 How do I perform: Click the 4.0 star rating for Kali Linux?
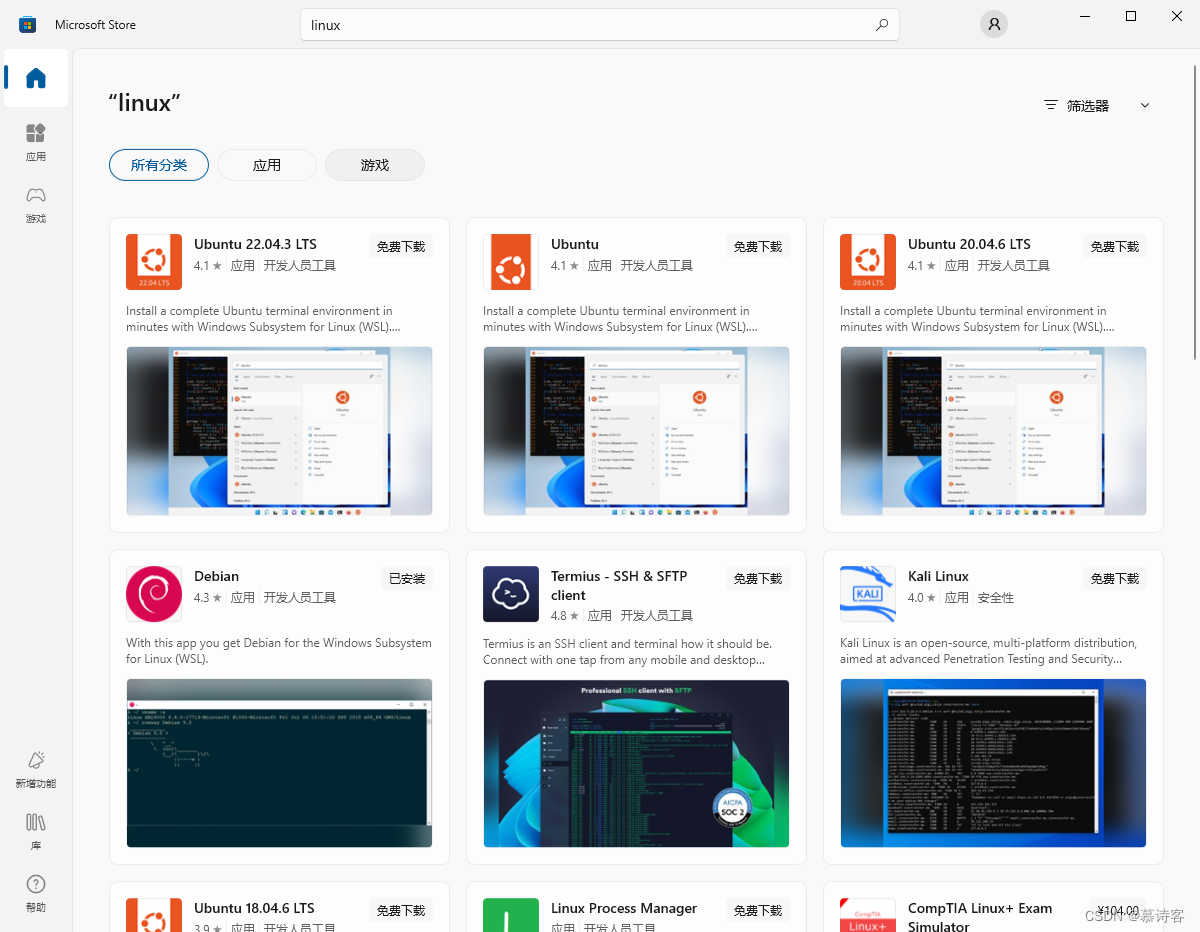tap(922, 598)
